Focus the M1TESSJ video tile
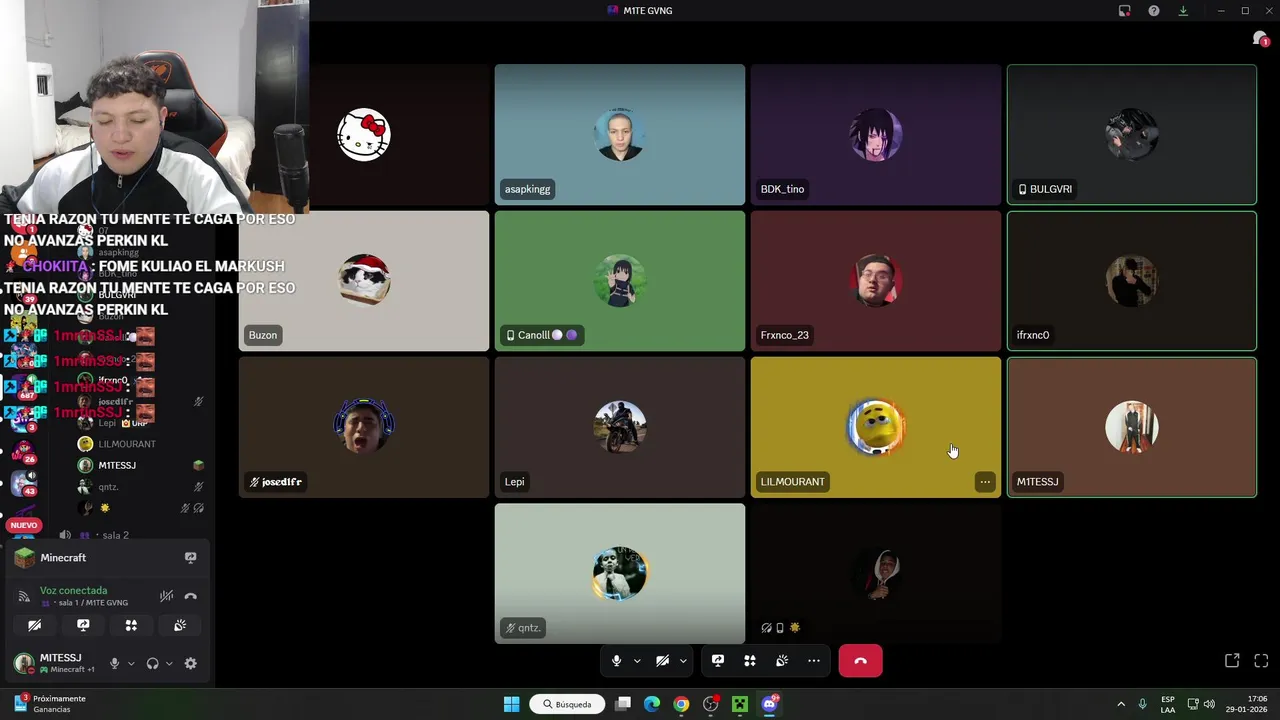 tap(1132, 427)
